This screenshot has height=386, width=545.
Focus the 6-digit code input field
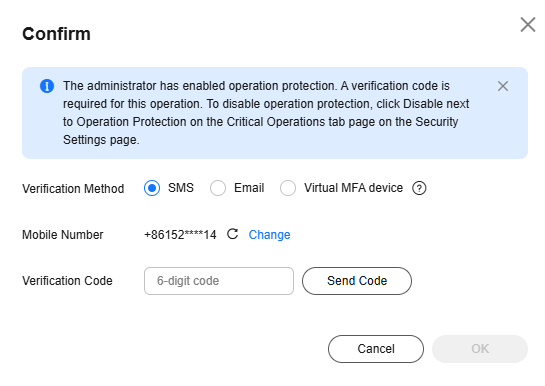click(219, 281)
